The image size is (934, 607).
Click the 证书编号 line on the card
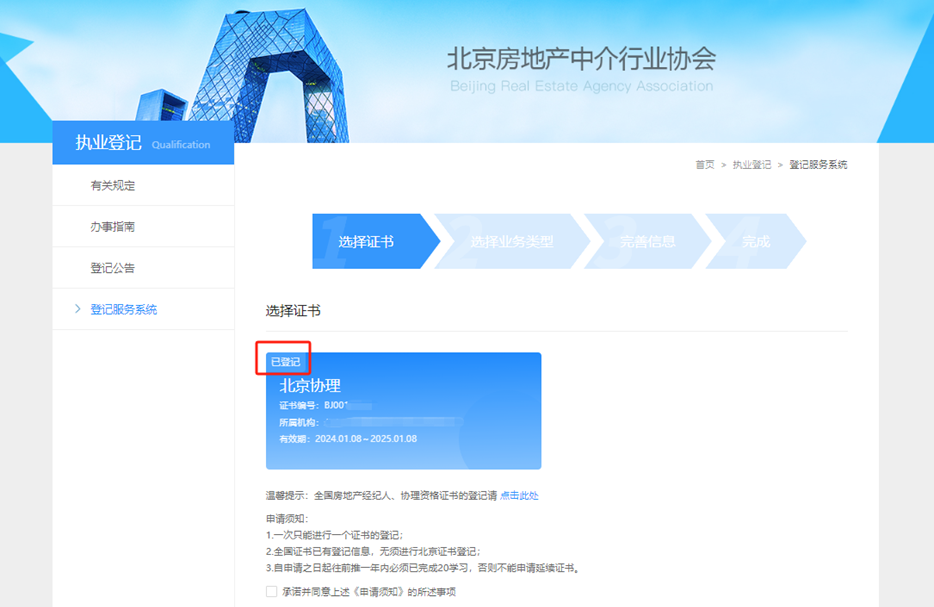[326, 406]
